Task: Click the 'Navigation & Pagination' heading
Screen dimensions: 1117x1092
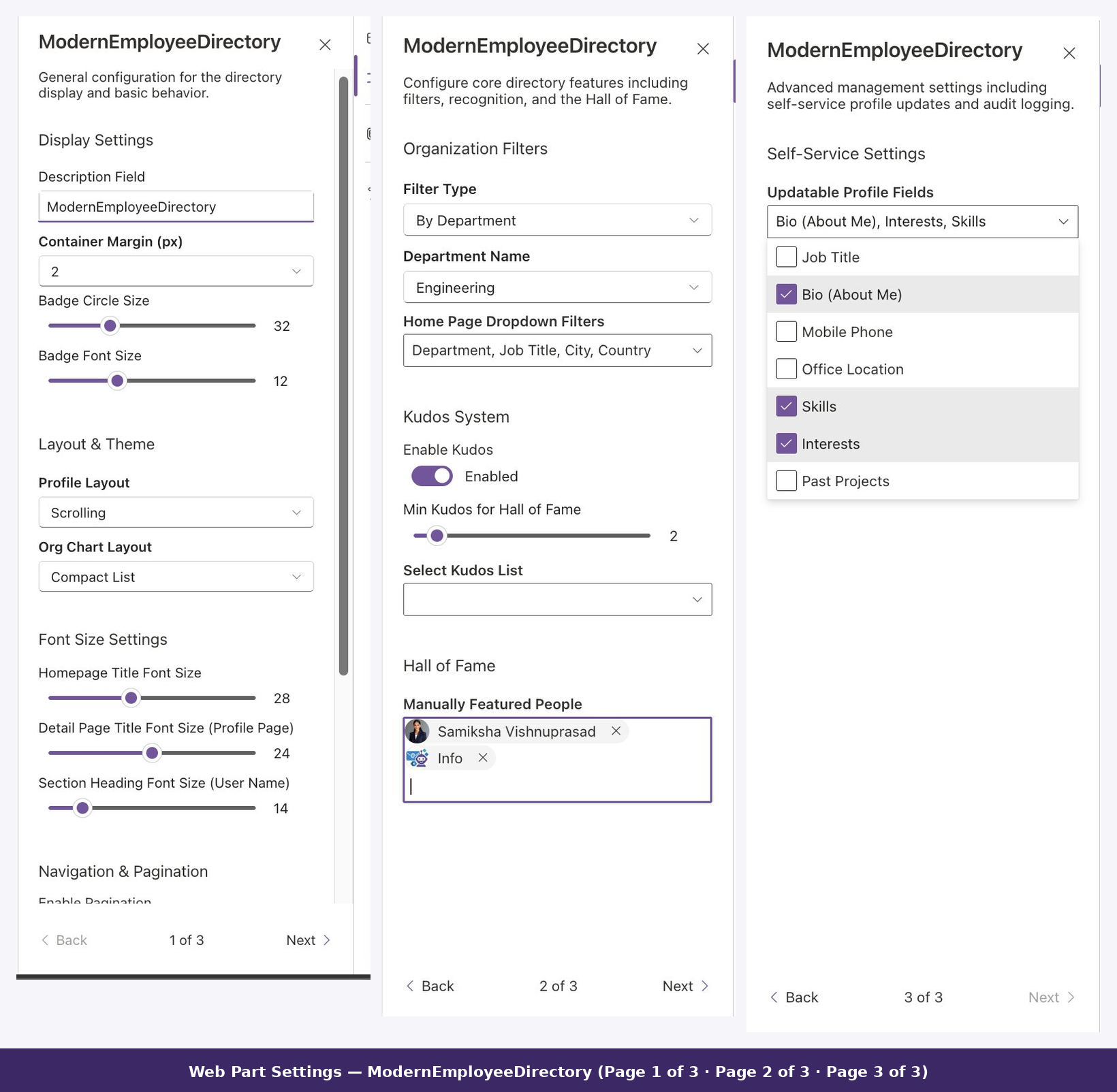Action: pyautogui.click(x=123, y=871)
